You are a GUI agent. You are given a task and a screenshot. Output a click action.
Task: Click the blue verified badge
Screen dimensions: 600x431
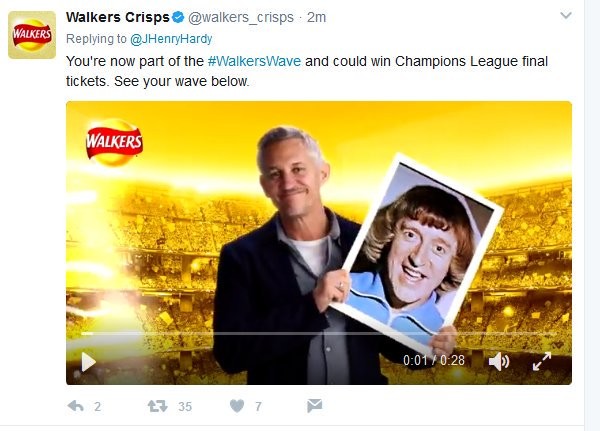[x=178, y=17]
